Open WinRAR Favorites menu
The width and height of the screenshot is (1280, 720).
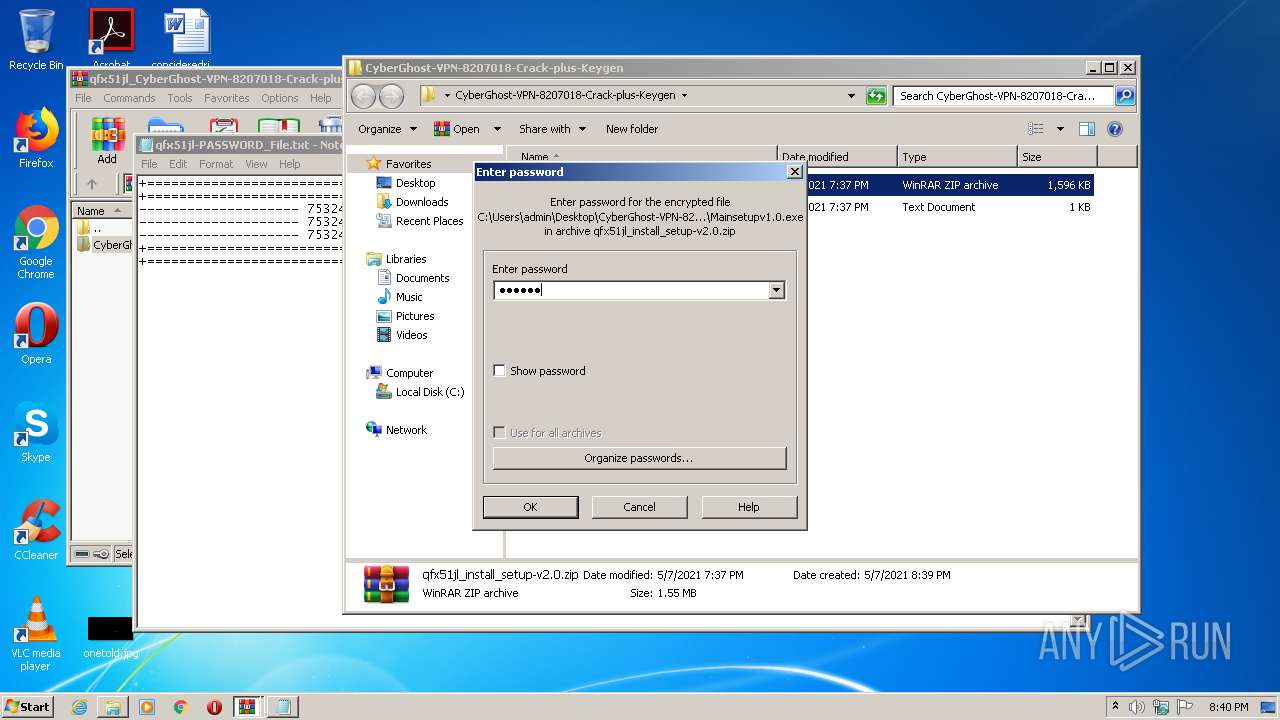[227, 98]
